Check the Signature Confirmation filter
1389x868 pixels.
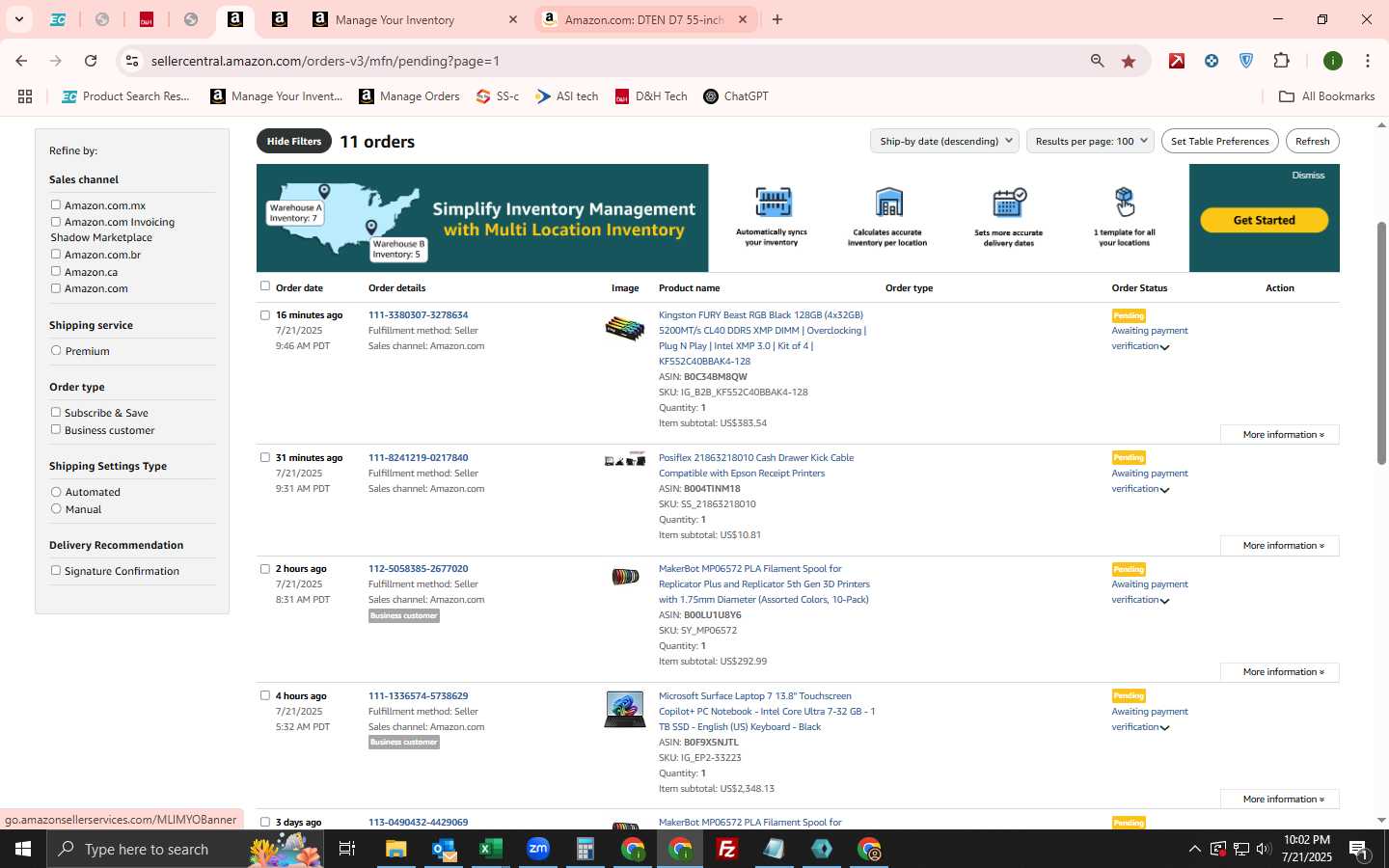(x=56, y=570)
